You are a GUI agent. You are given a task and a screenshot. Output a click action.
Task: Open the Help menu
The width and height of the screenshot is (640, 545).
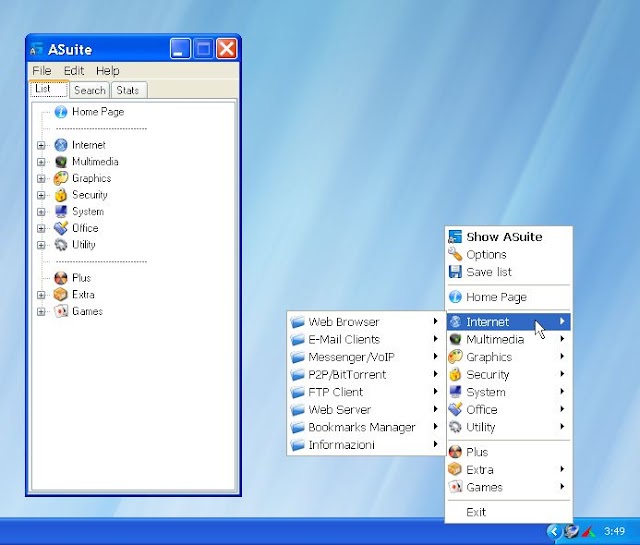pyautogui.click(x=108, y=71)
